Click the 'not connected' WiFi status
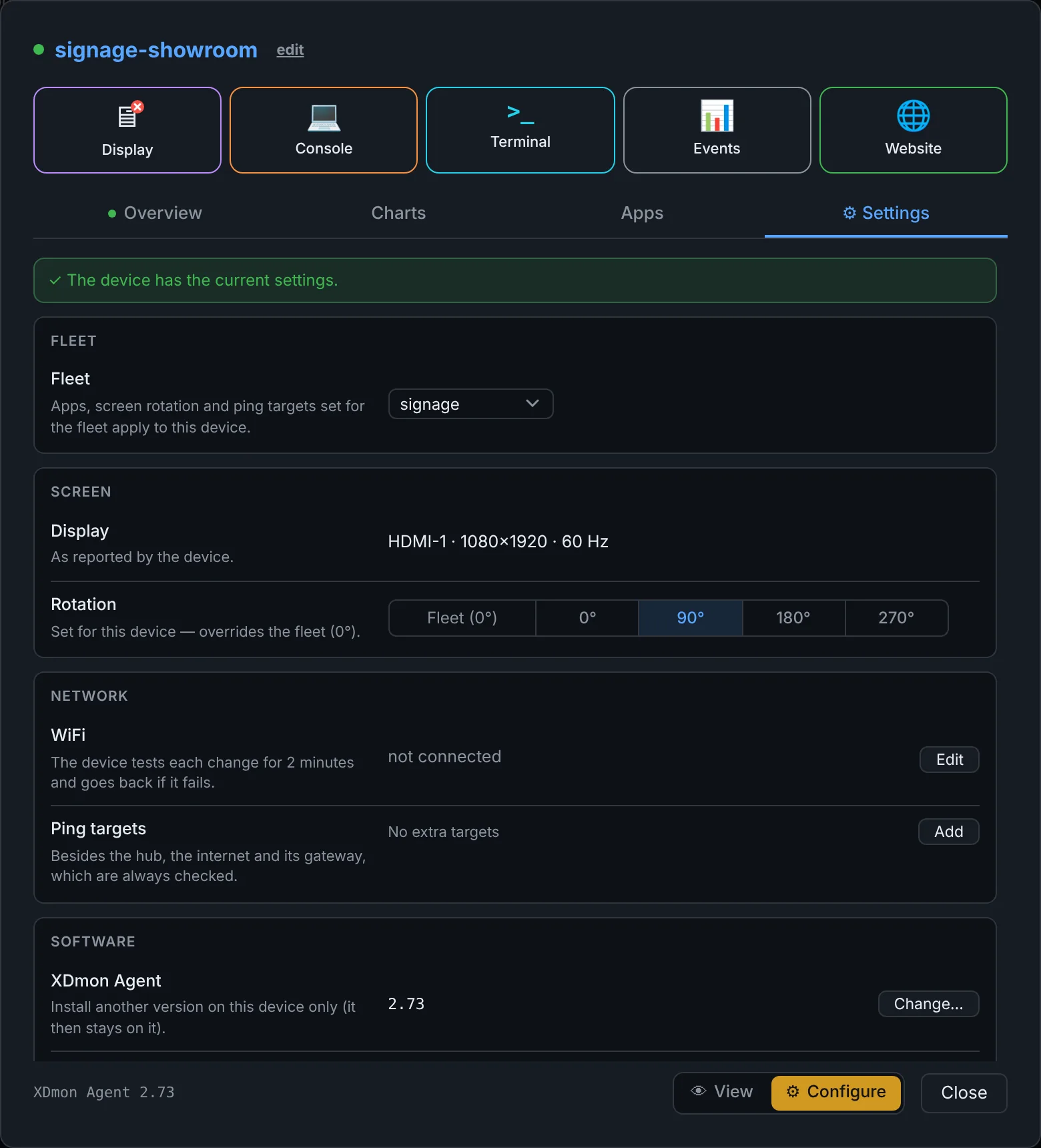The height and width of the screenshot is (1148, 1041). click(x=444, y=756)
